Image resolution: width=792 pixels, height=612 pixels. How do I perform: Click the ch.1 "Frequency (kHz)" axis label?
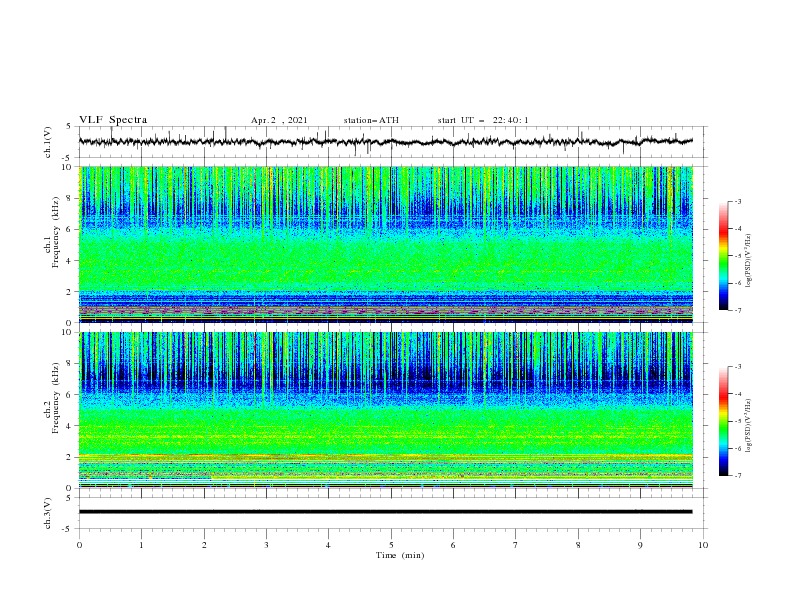pyautogui.click(x=56, y=233)
